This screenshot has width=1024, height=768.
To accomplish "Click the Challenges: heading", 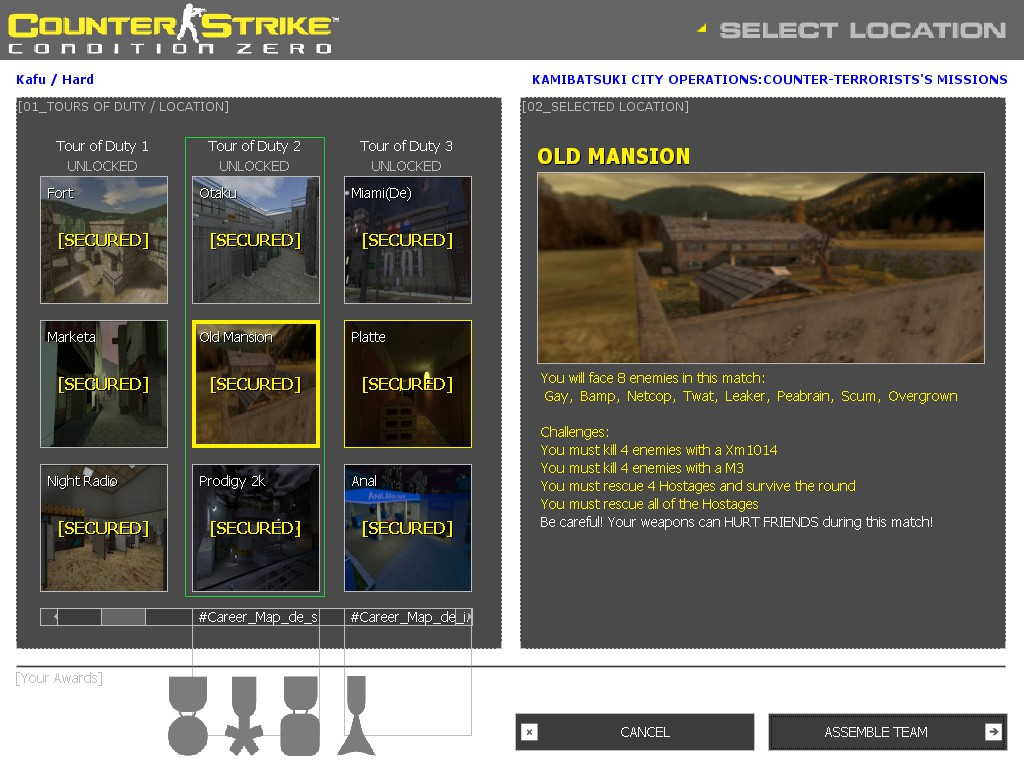I will pyautogui.click(x=575, y=432).
